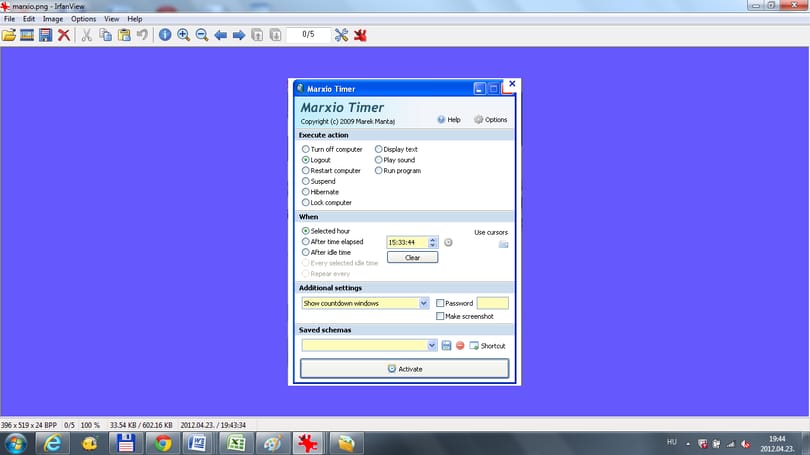Select the Turn off computer radio button

pyautogui.click(x=306, y=149)
